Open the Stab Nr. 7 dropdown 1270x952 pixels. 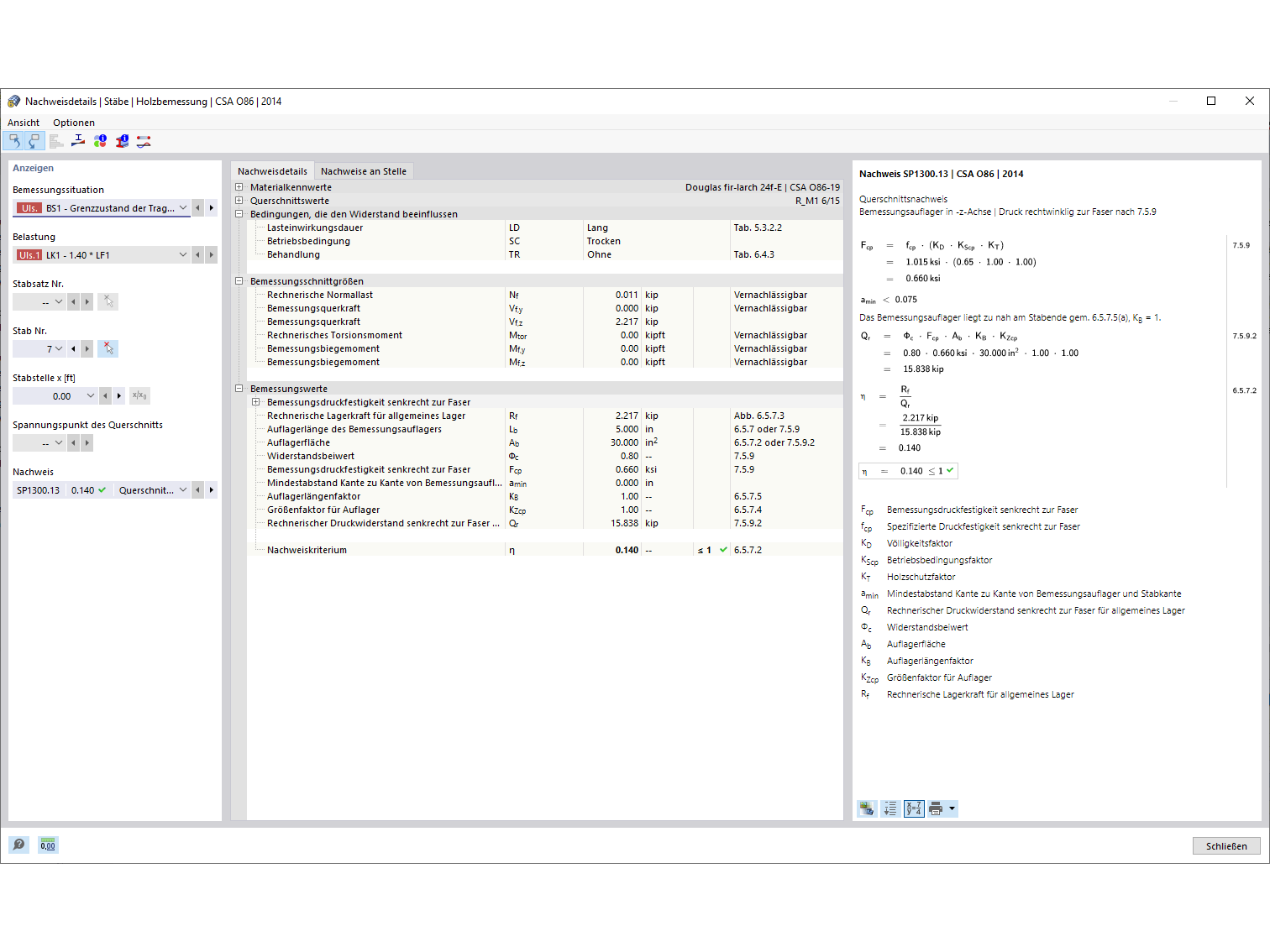point(59,348)
